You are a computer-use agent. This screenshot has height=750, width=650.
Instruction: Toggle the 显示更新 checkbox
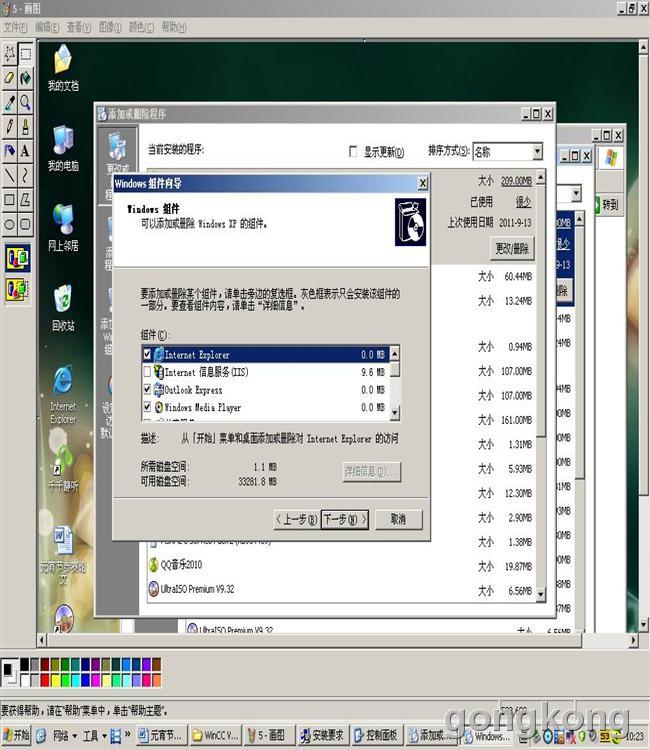[352, 152]
